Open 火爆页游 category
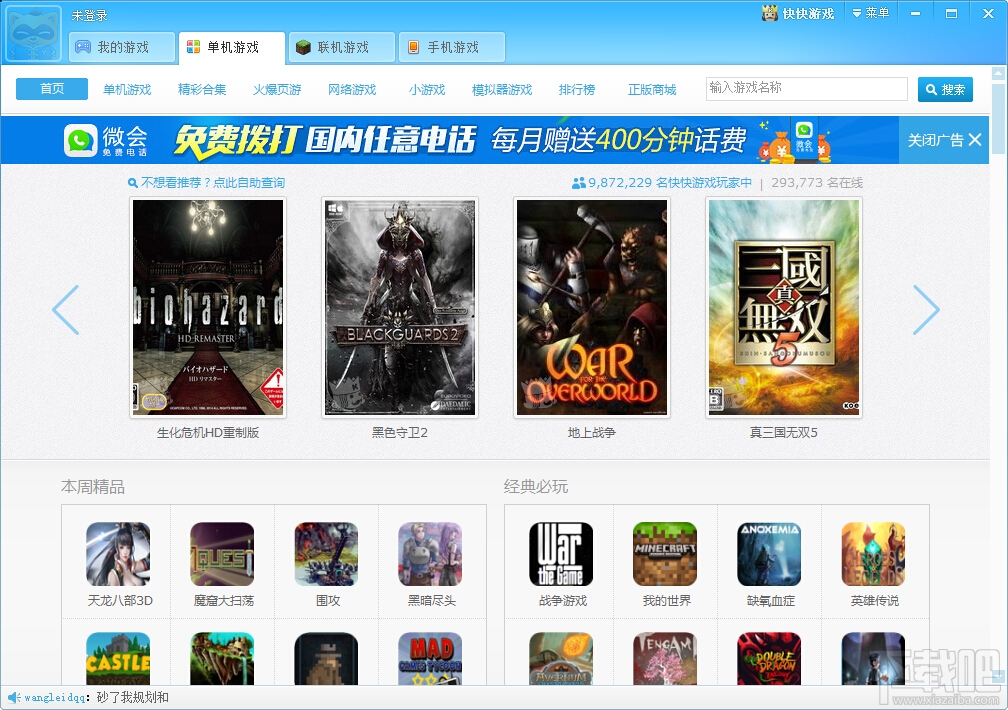The height and width of the screenshot is (710, 1008). click(277, 89)
